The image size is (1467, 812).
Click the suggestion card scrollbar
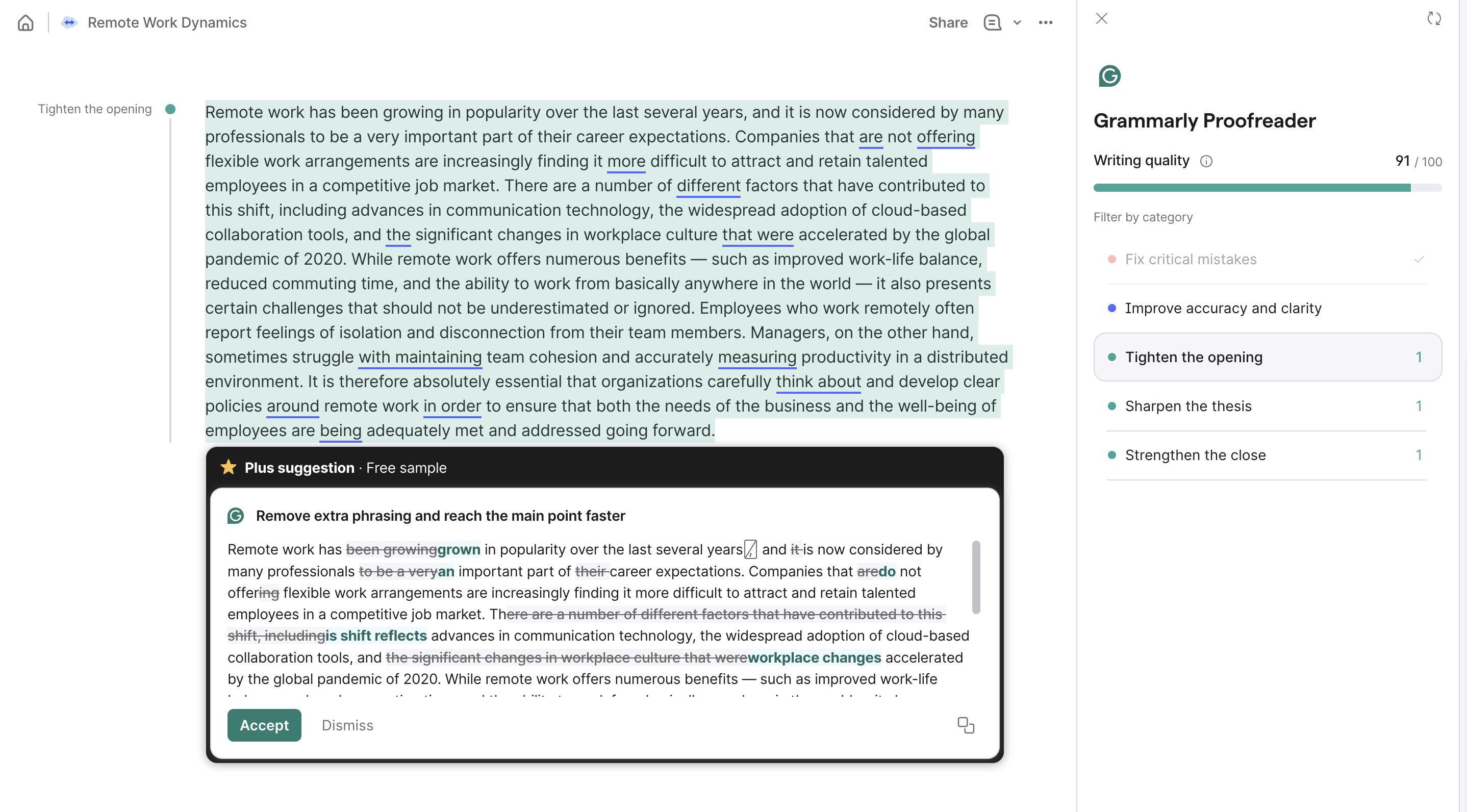[x=976, y=576]
